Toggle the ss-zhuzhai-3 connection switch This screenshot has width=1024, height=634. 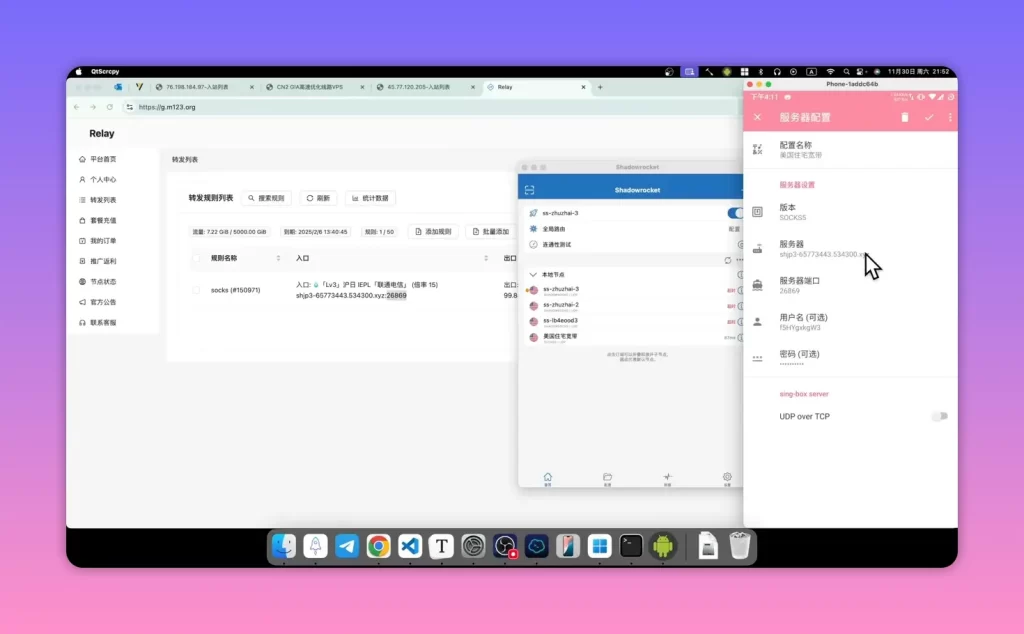click(735, 213)
